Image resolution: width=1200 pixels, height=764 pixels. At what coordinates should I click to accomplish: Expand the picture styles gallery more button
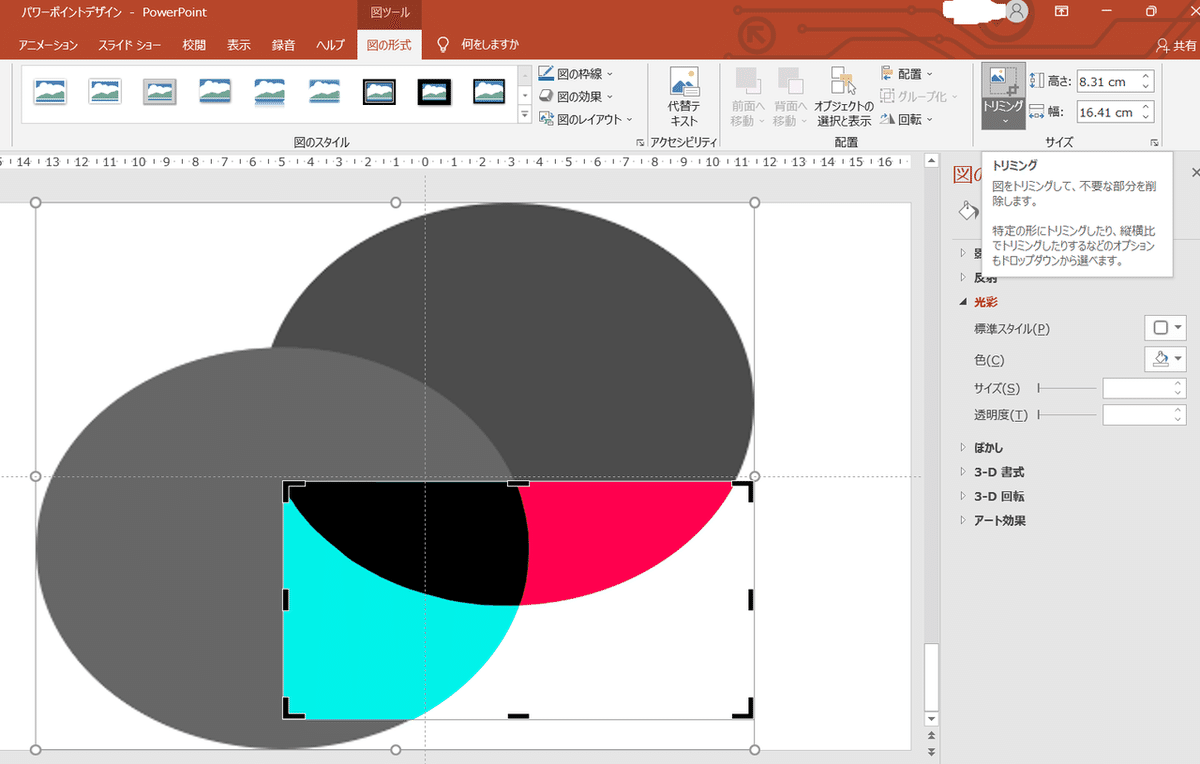coord(525,115)
